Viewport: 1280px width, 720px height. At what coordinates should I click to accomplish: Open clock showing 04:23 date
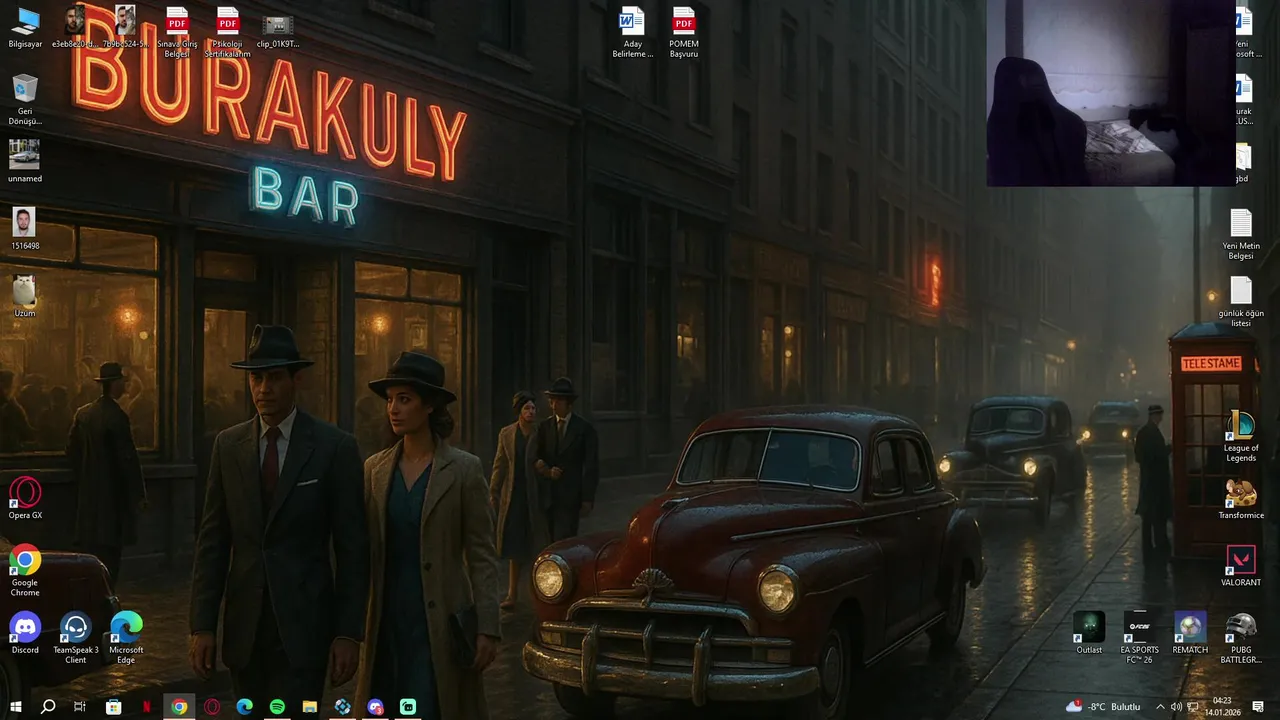(x=1222, y=707)
